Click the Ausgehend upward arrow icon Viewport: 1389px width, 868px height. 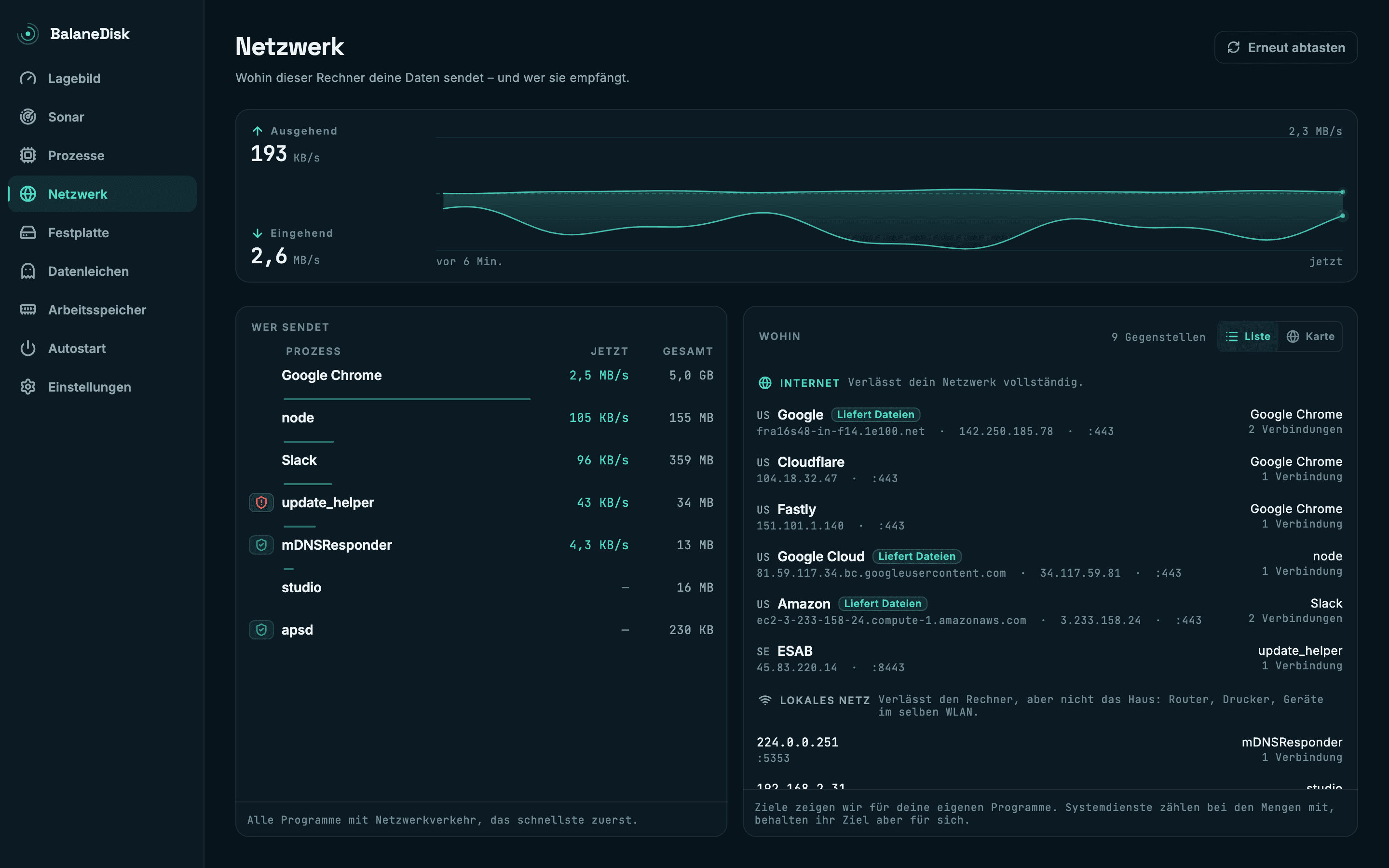click(x=257, y=131)
